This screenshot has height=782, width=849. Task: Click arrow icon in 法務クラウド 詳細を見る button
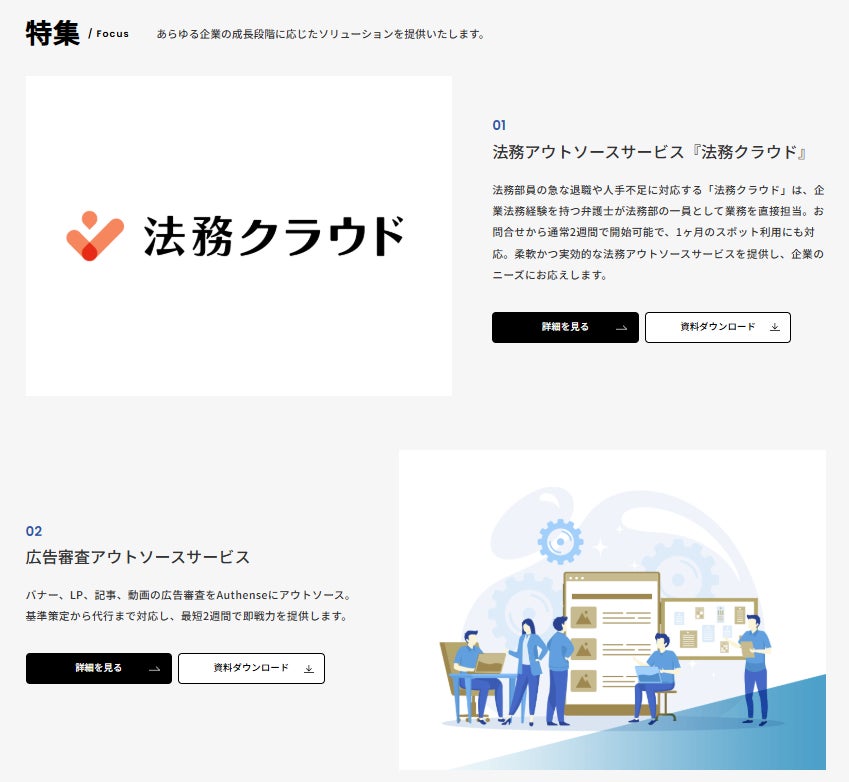click(622, 328)
